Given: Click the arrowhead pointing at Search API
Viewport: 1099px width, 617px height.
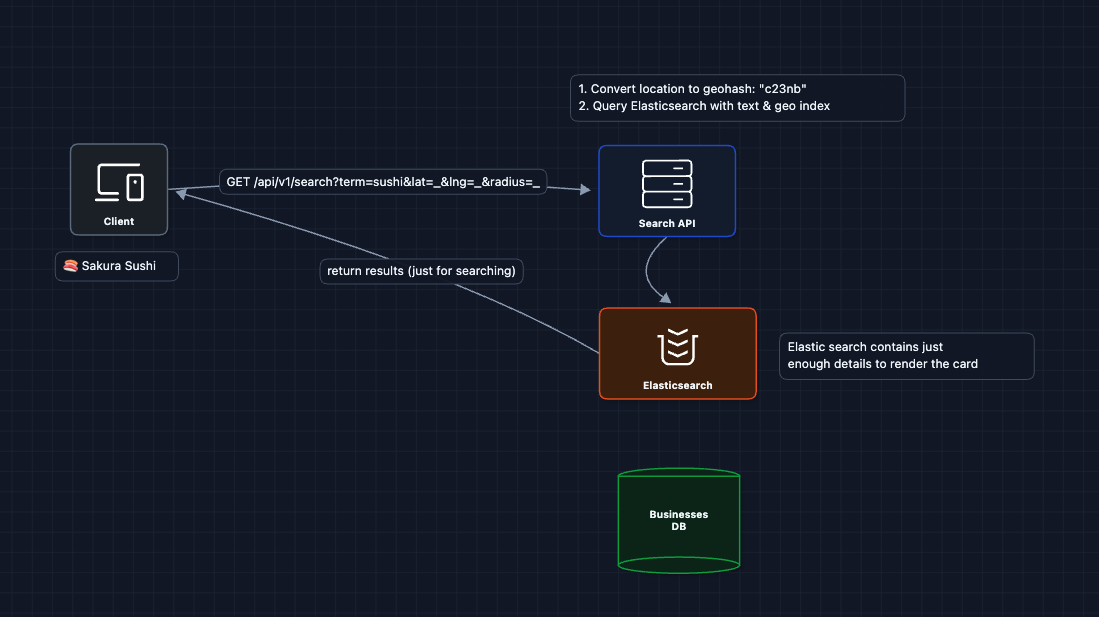Looking at the screenshot, I should [x=585, y=188].
